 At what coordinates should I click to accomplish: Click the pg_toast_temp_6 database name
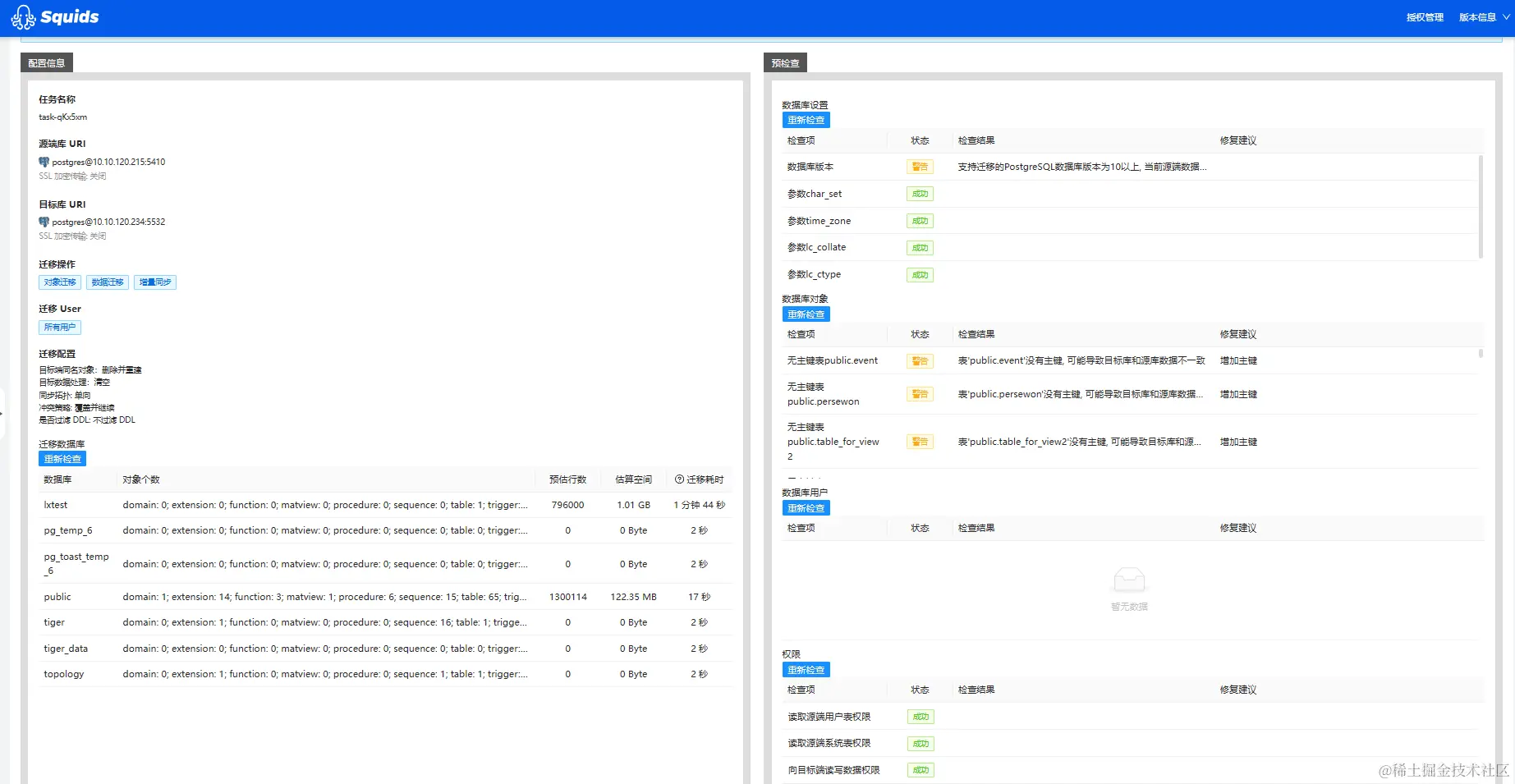[76, 564]
